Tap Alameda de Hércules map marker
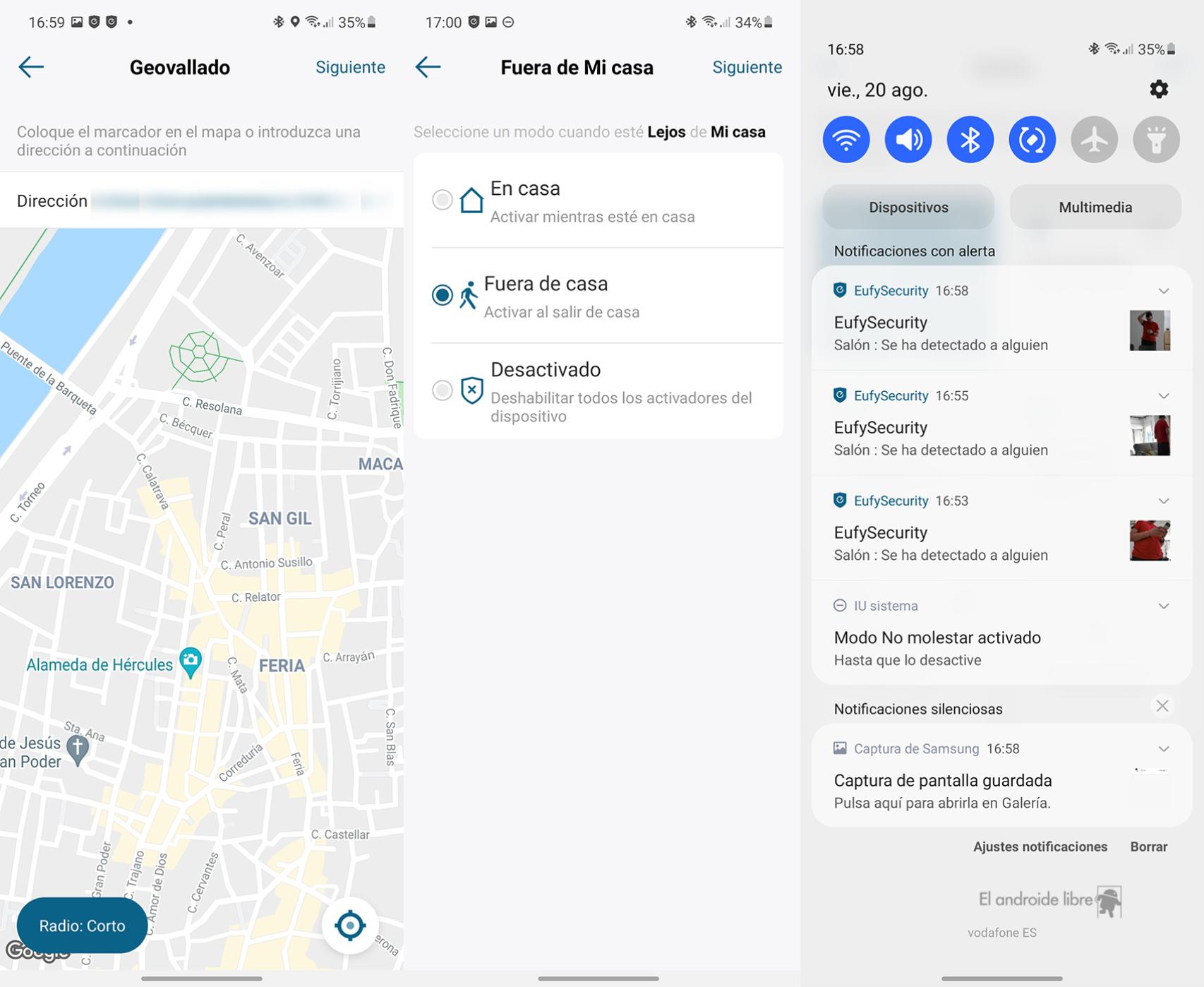 coord(190,662)
